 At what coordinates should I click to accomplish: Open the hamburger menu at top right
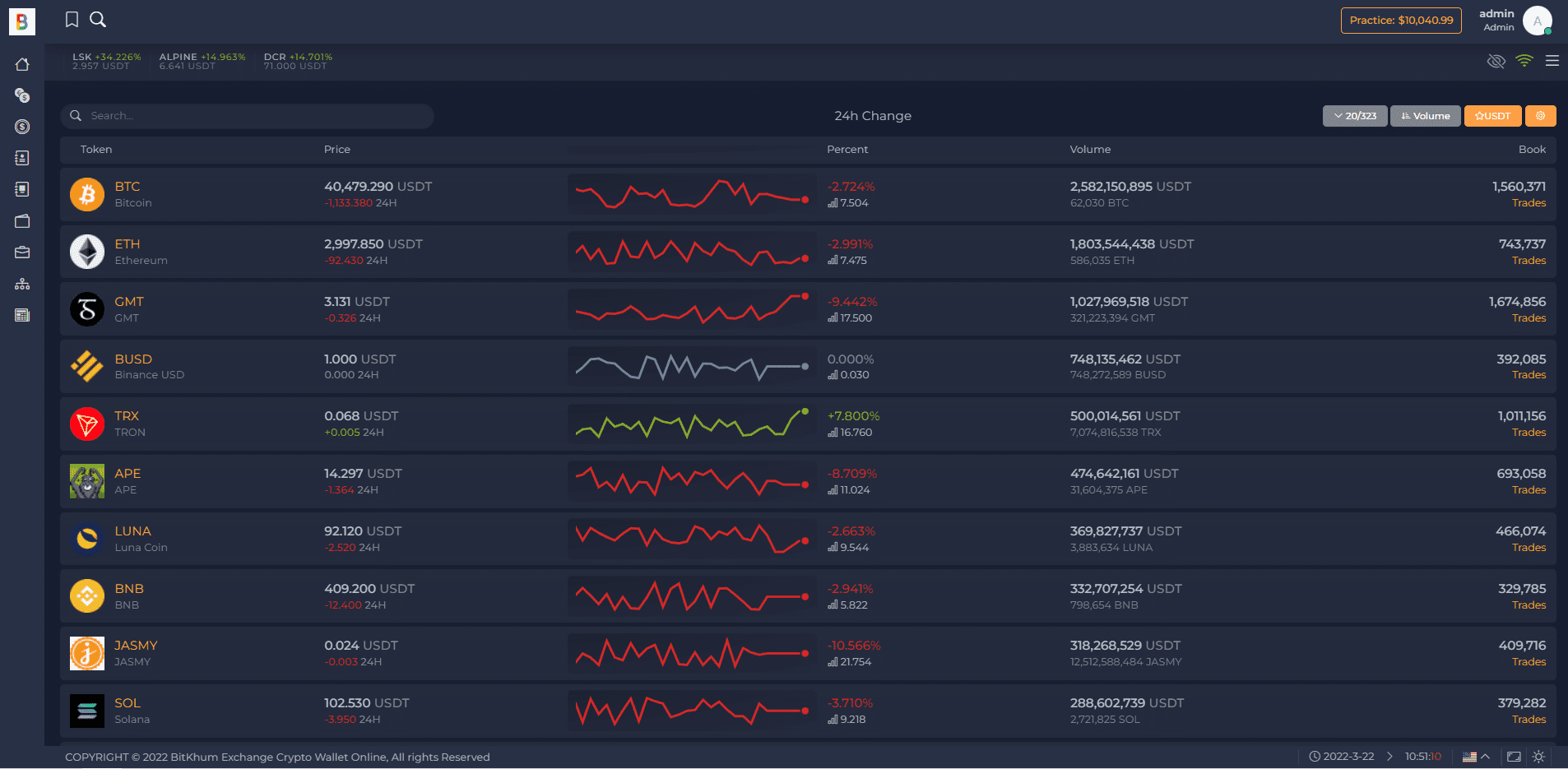1552,61
